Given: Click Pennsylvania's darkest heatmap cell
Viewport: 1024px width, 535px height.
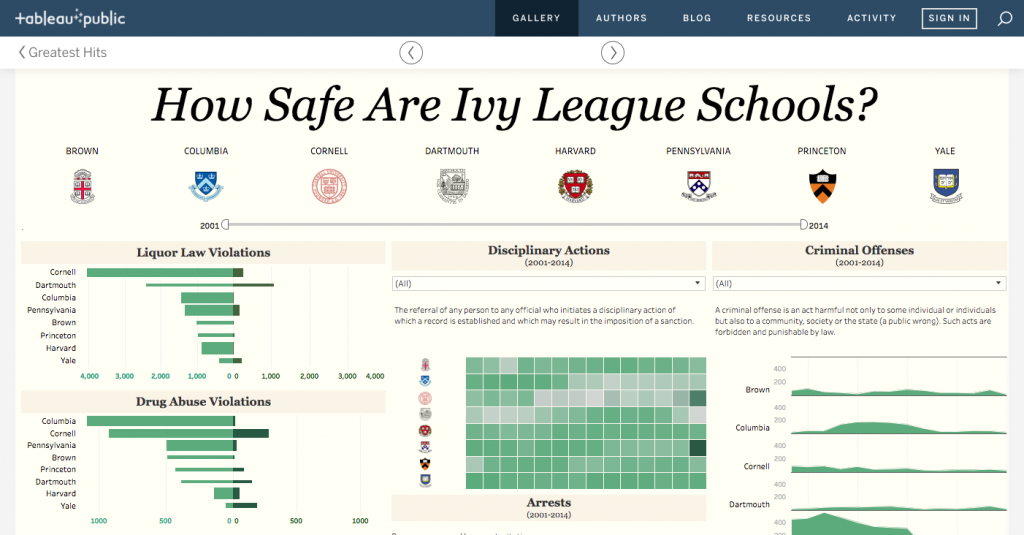Looking at the screenshot, I should pos(697,447).
